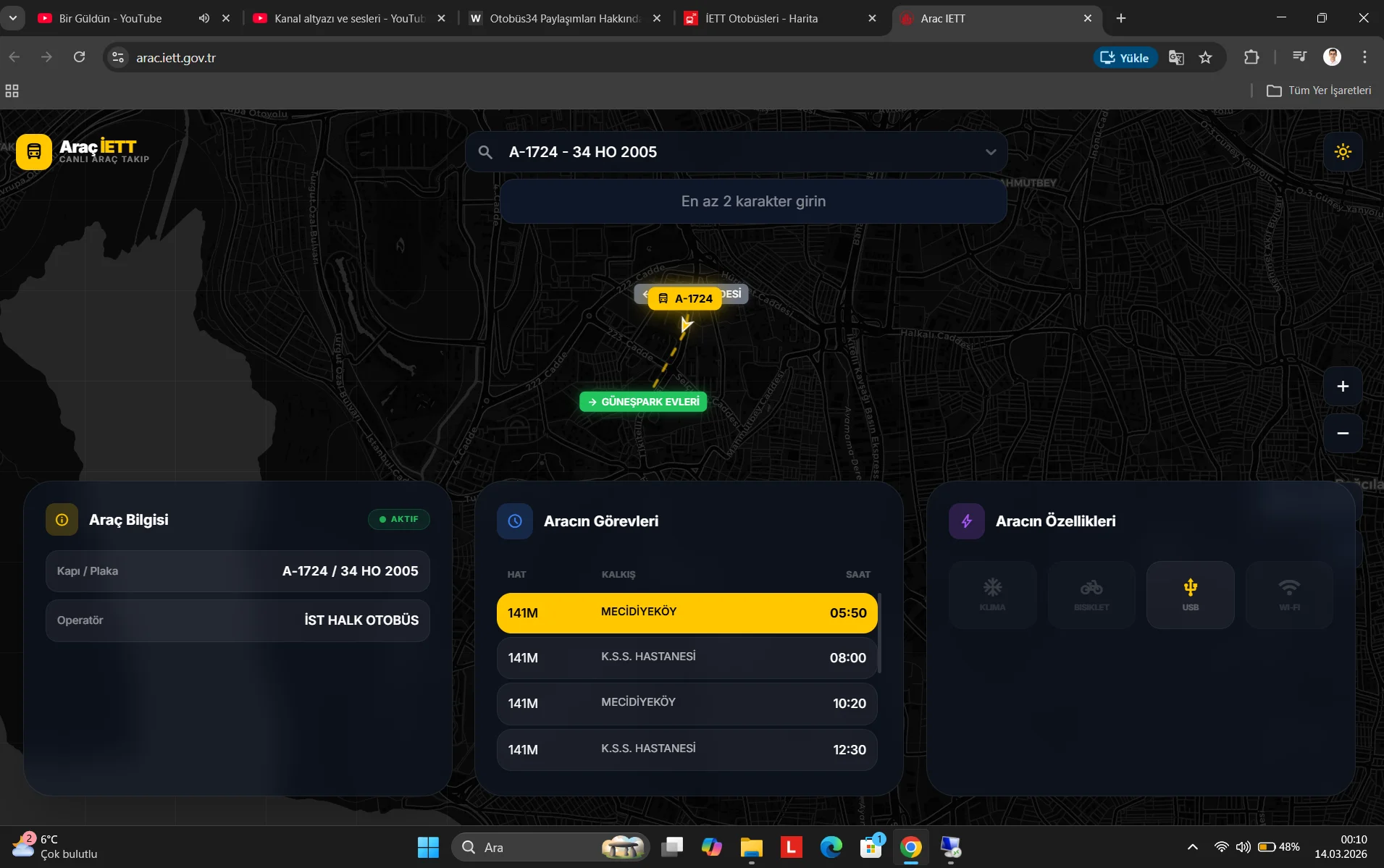The height and width of the screenshot is (868, 1384).
Task: Zoom in on the map with plus button
Action: [x=1342, y=387]
